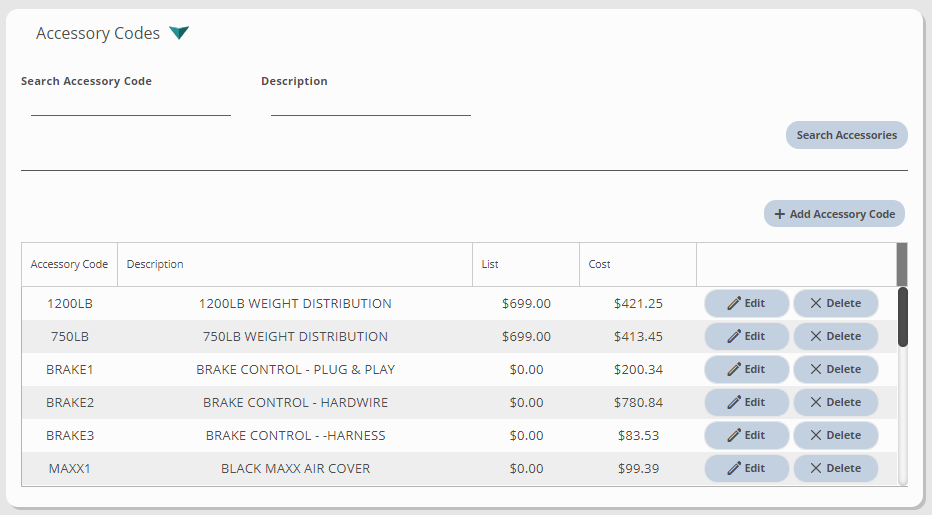Delete the 1200LB accessory
Viewport: 932px width, 515px height.
click(x=836, y=303)
